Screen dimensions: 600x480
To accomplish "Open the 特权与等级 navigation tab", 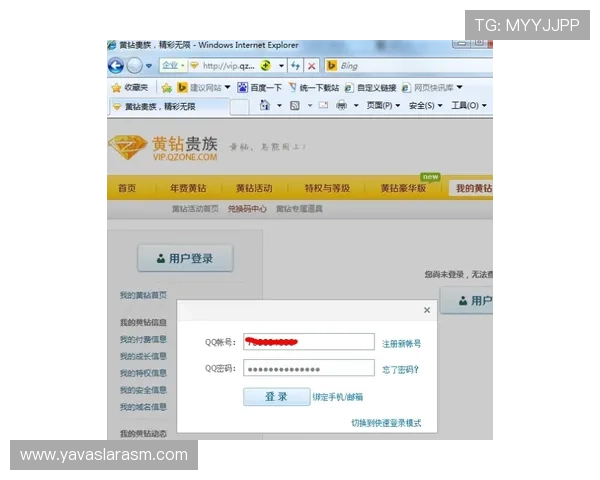I will click(327, 188).
